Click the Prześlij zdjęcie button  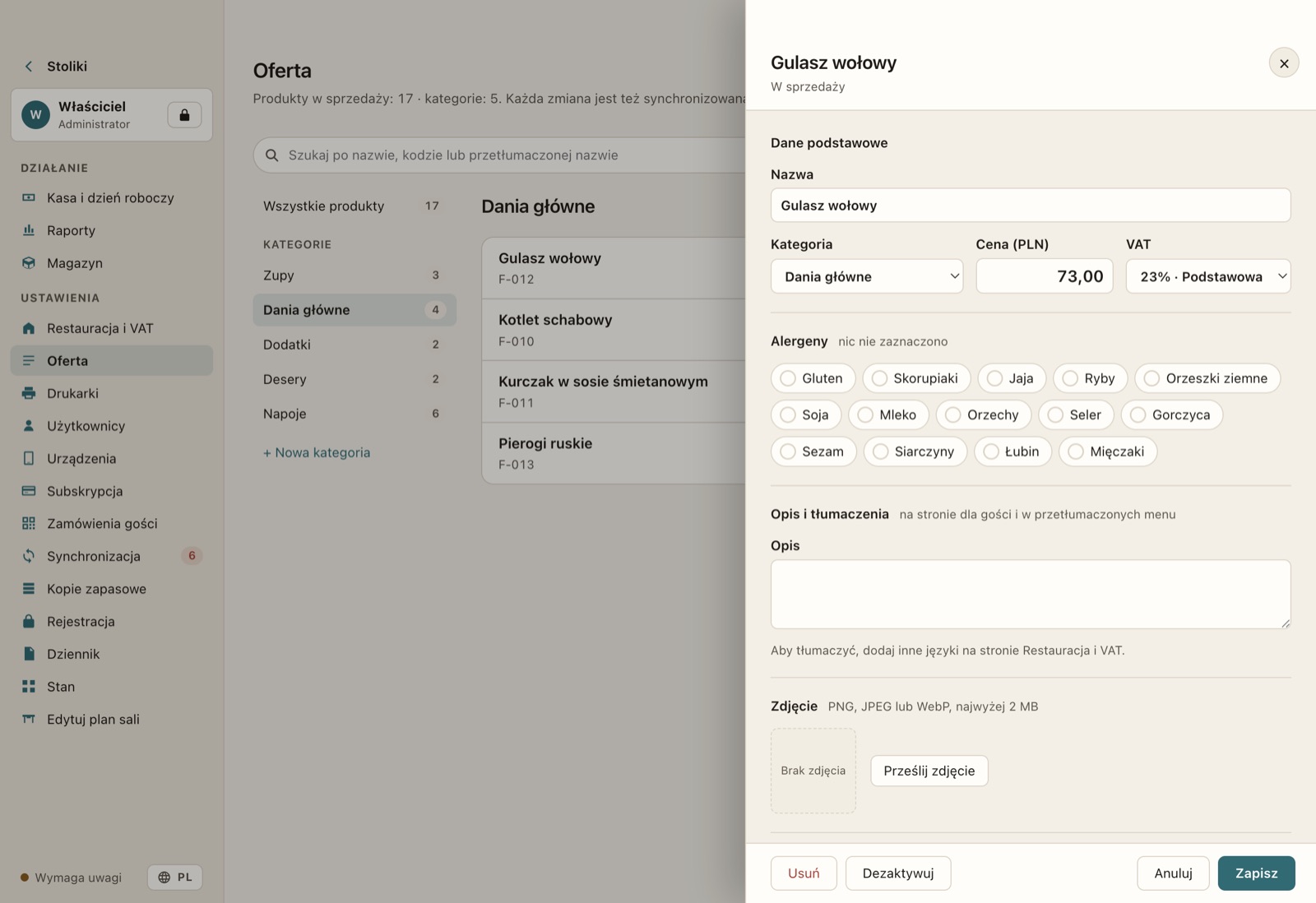[929, 771]
